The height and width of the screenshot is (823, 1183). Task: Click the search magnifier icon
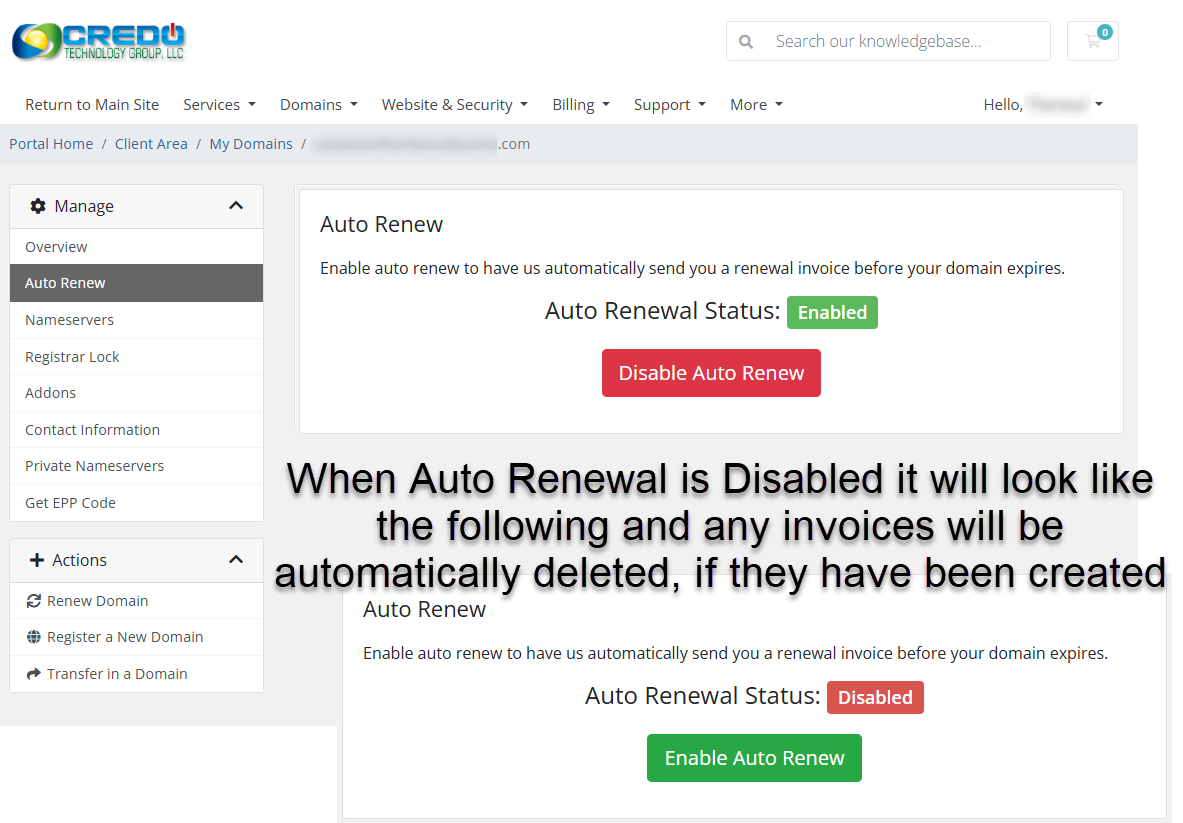point(746,42)
